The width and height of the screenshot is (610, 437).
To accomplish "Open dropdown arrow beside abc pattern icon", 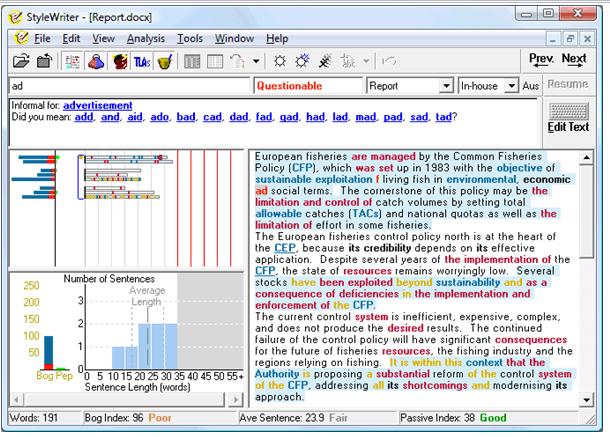I will pyautogui.click(x=366, y=61).
